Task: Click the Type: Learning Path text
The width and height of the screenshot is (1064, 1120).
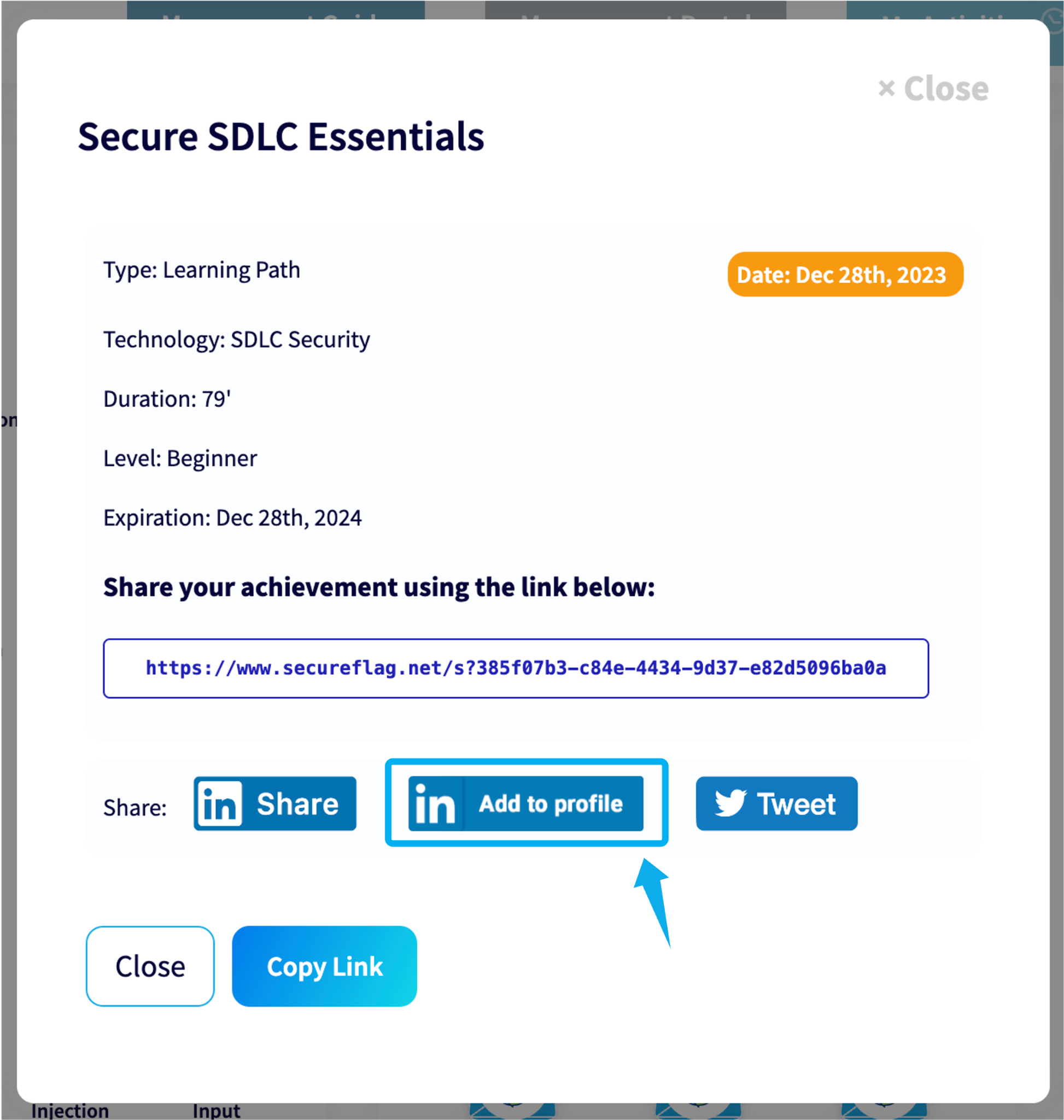Action: click(x=202, y=270)
